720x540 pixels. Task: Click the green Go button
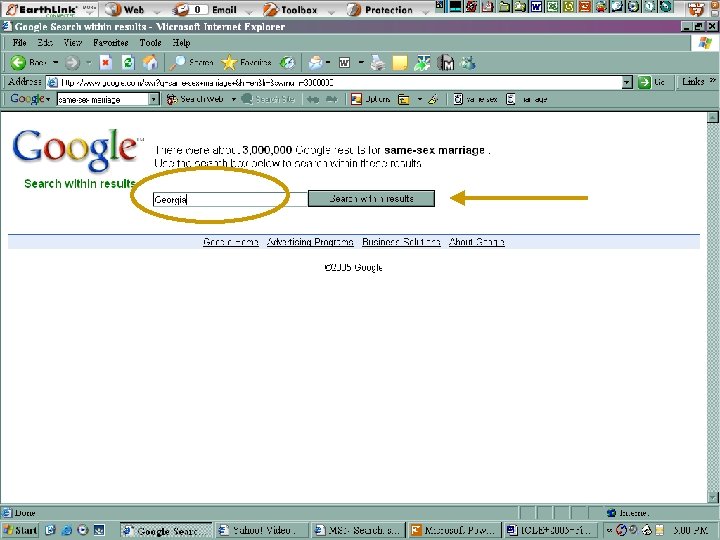pos(652,82)
